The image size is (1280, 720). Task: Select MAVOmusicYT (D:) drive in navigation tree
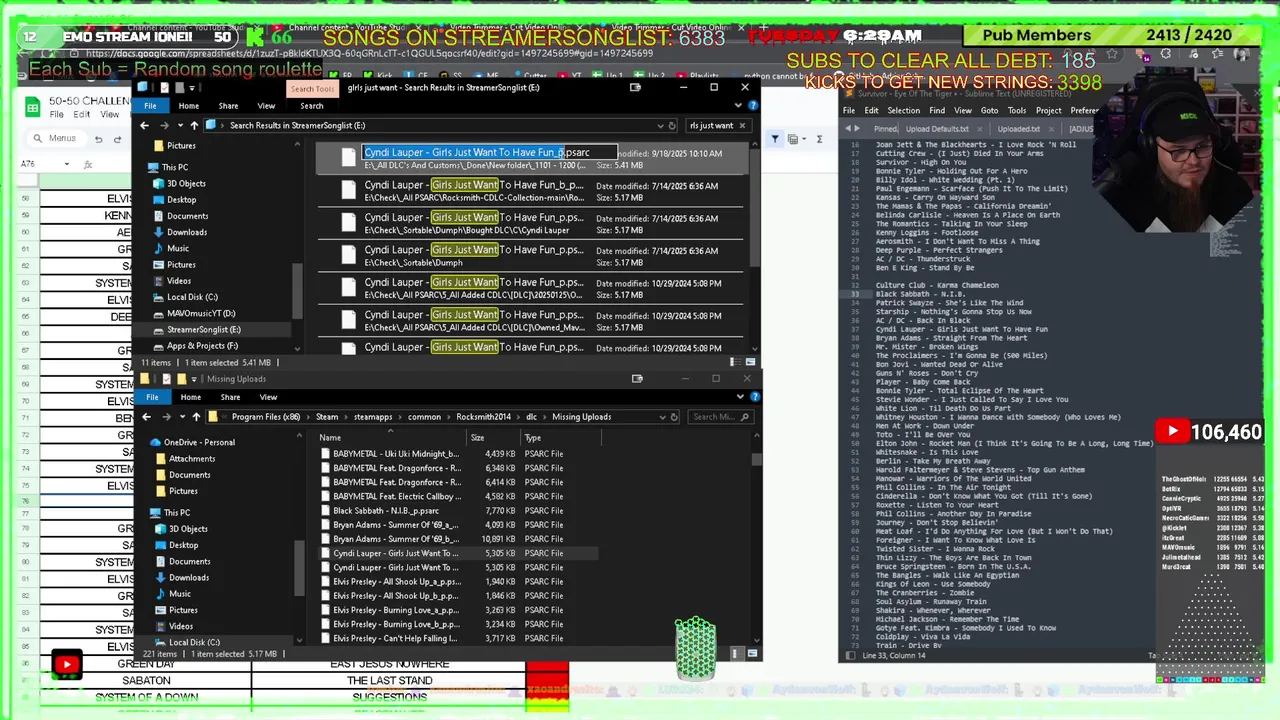point(201,313)
